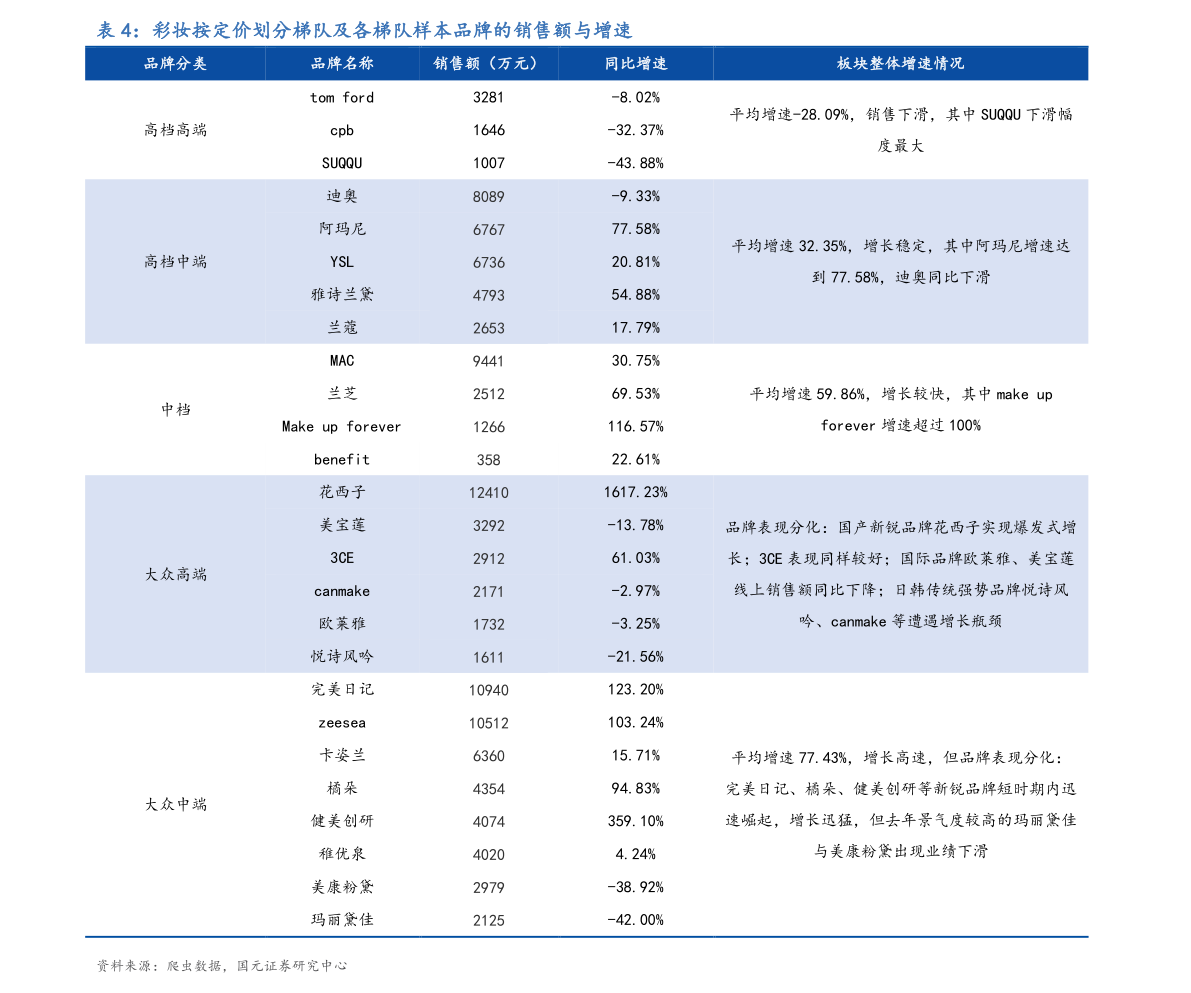Click the 兰蔻 brand cell

click(x=342, y=327)
